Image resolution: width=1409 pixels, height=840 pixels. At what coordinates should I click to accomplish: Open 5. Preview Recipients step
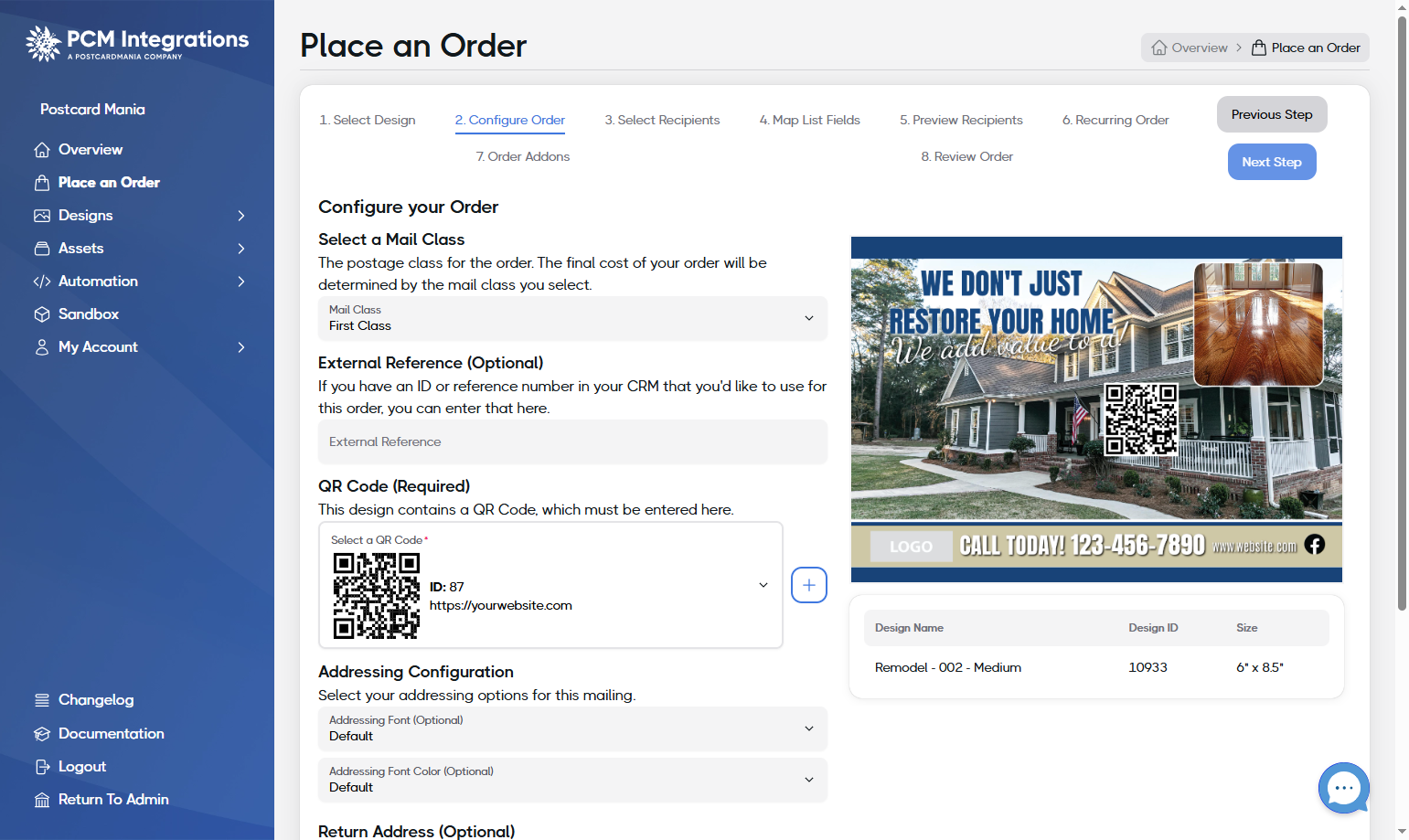961,120
